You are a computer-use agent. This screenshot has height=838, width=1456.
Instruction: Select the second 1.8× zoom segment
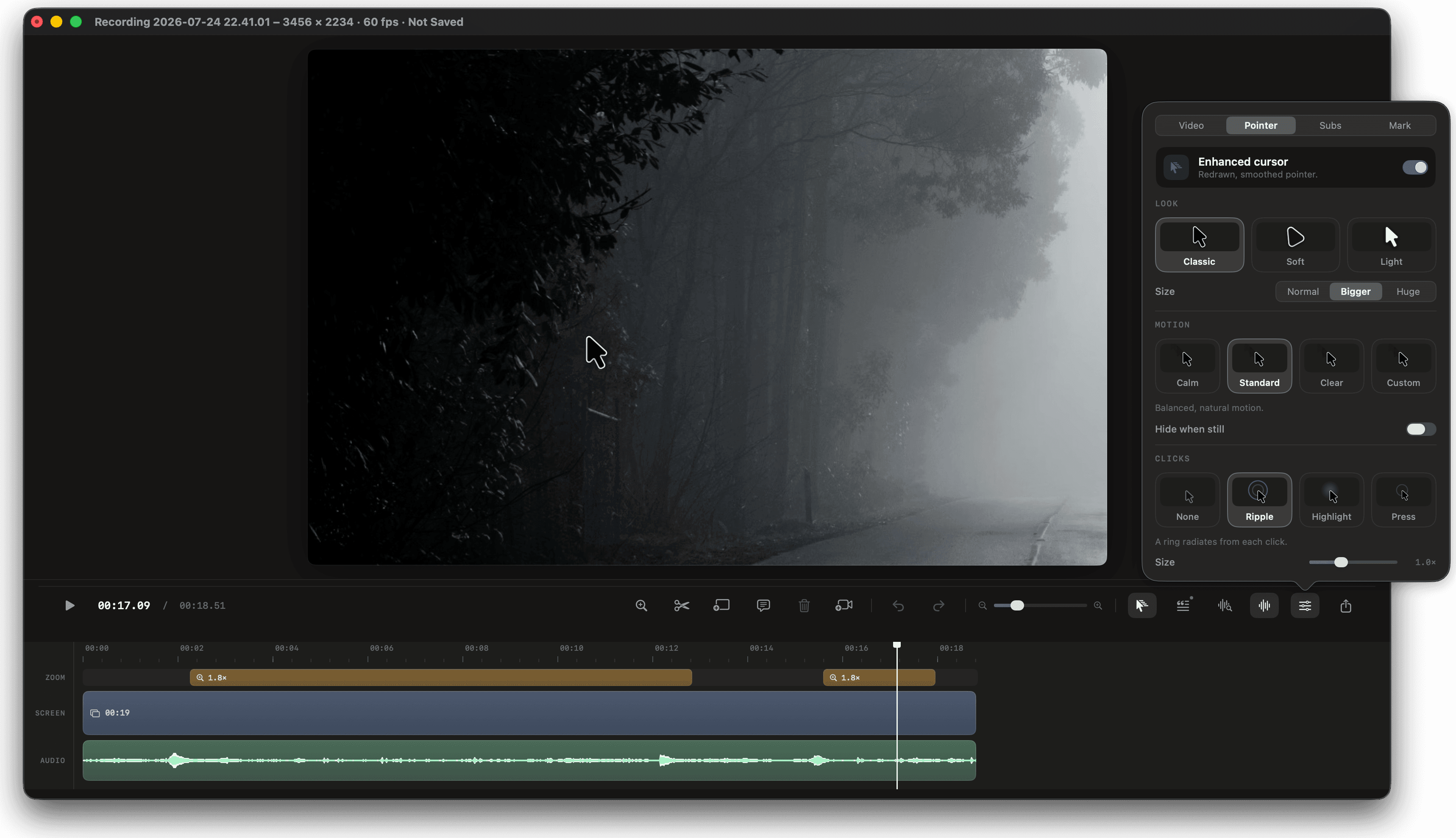click(x=879, y=678)
